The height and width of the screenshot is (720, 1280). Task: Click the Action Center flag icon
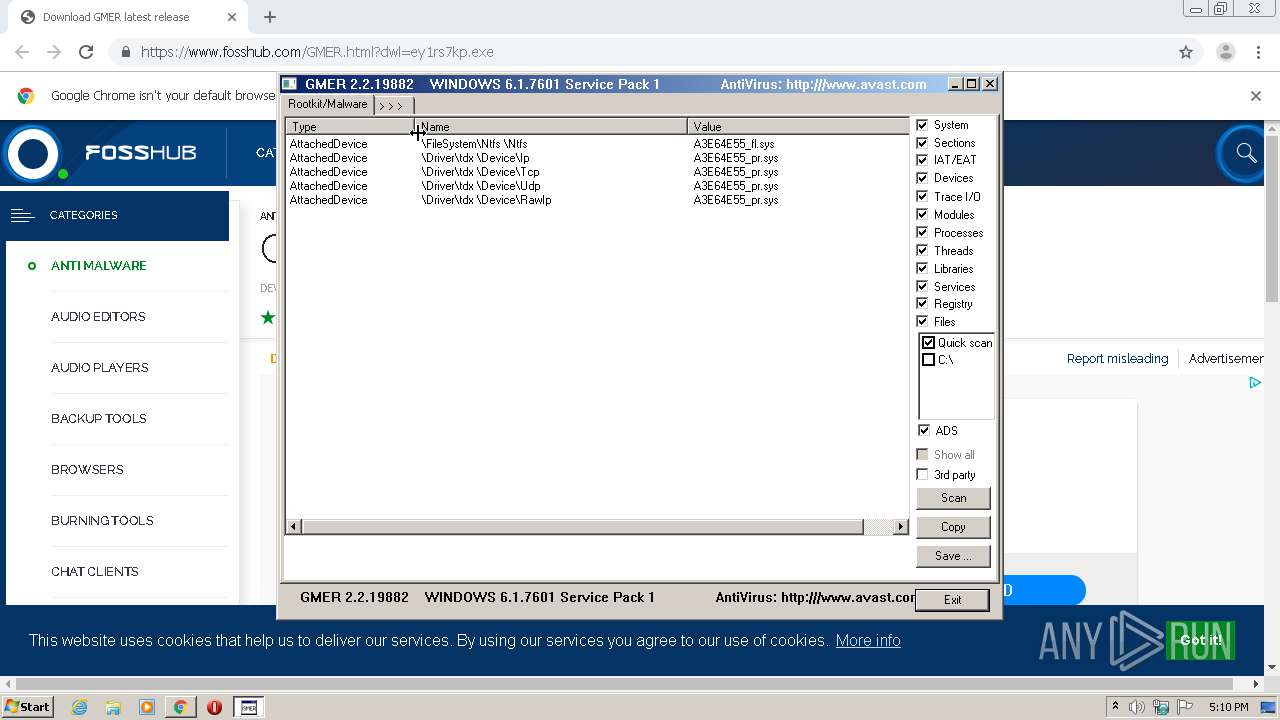tap(1185, 707)
